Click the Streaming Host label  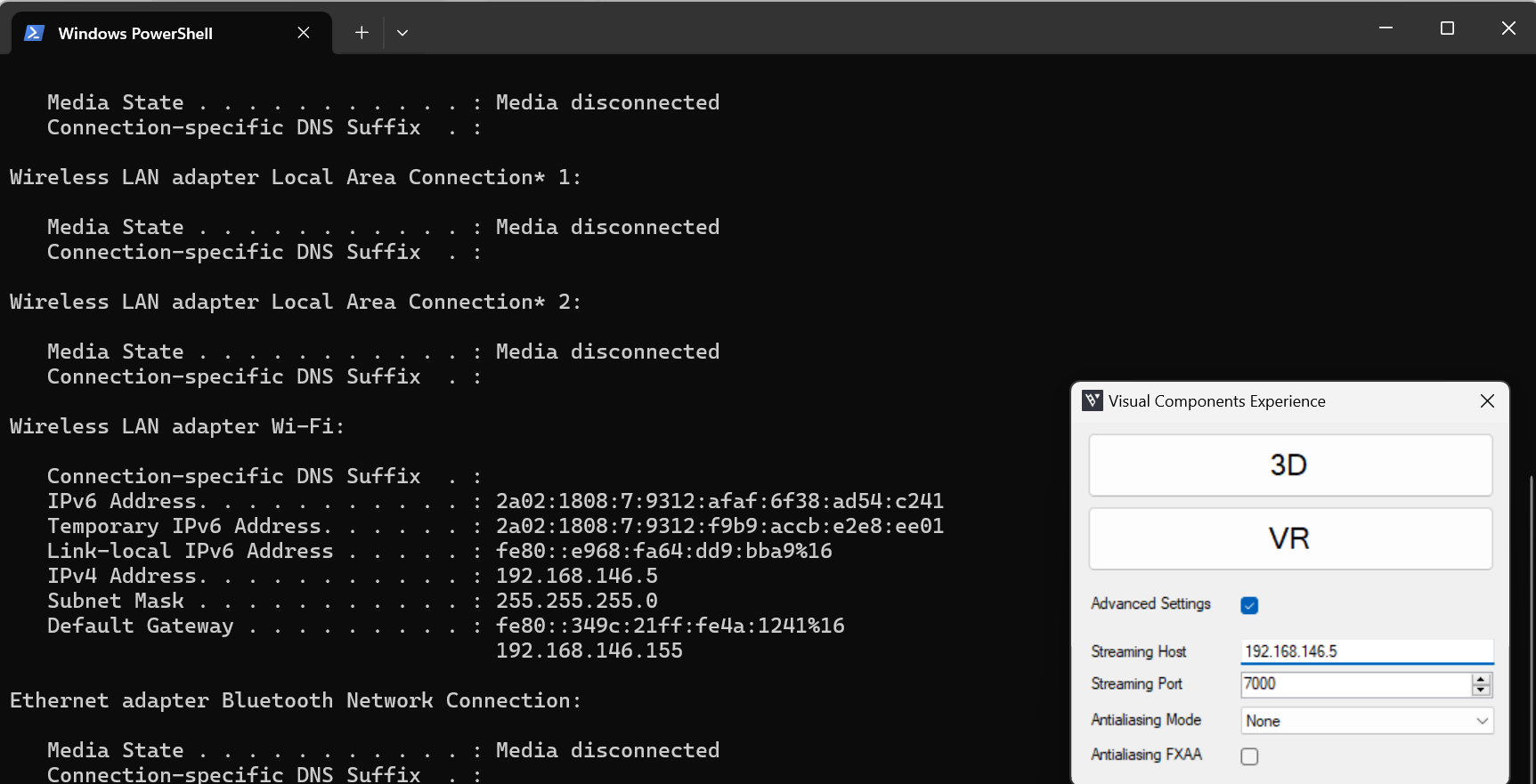click(1139, 651)
